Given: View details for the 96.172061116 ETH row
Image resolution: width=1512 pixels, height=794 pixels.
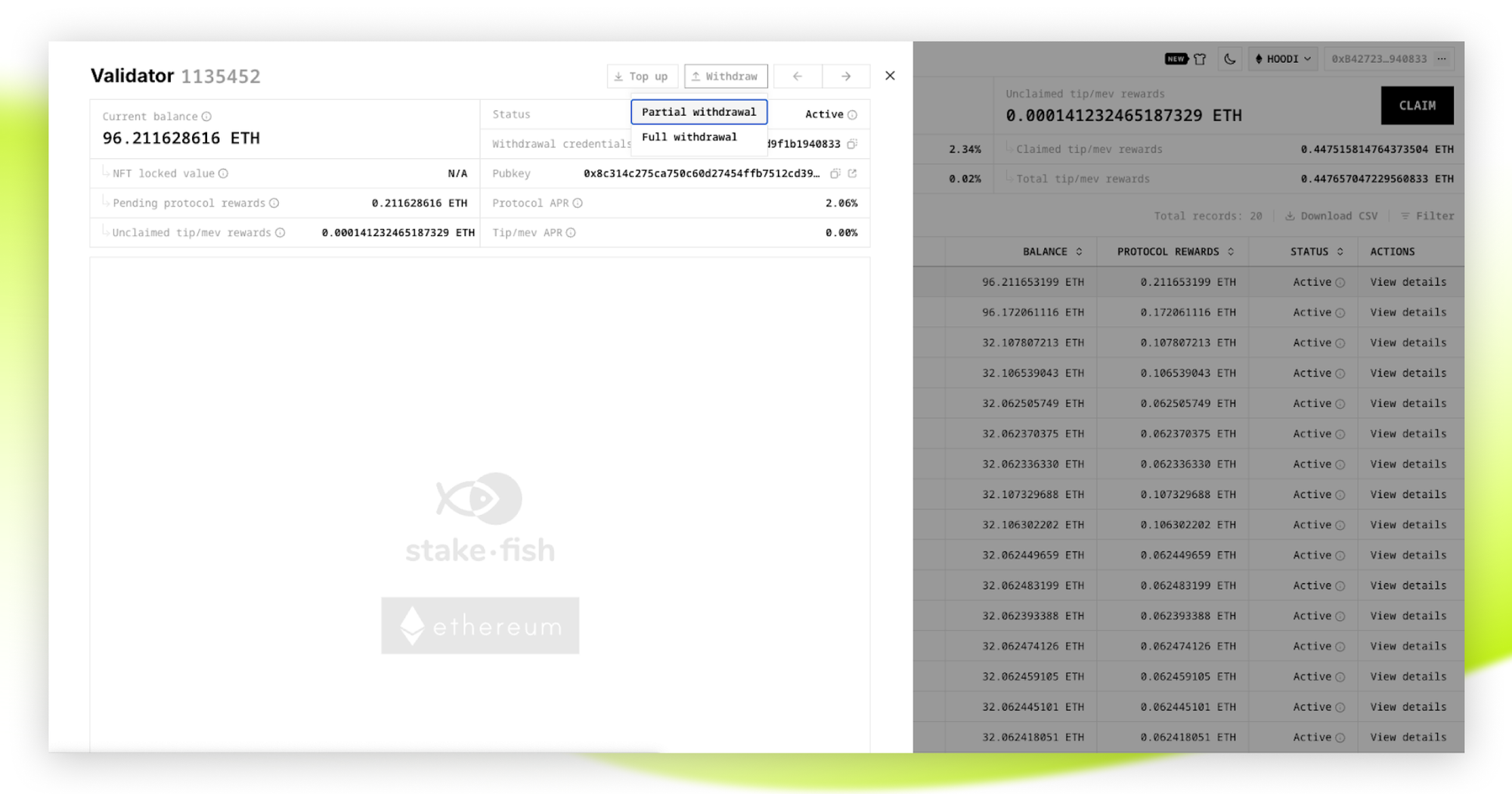Looking at the screenshot, I should pos(1408,312).
